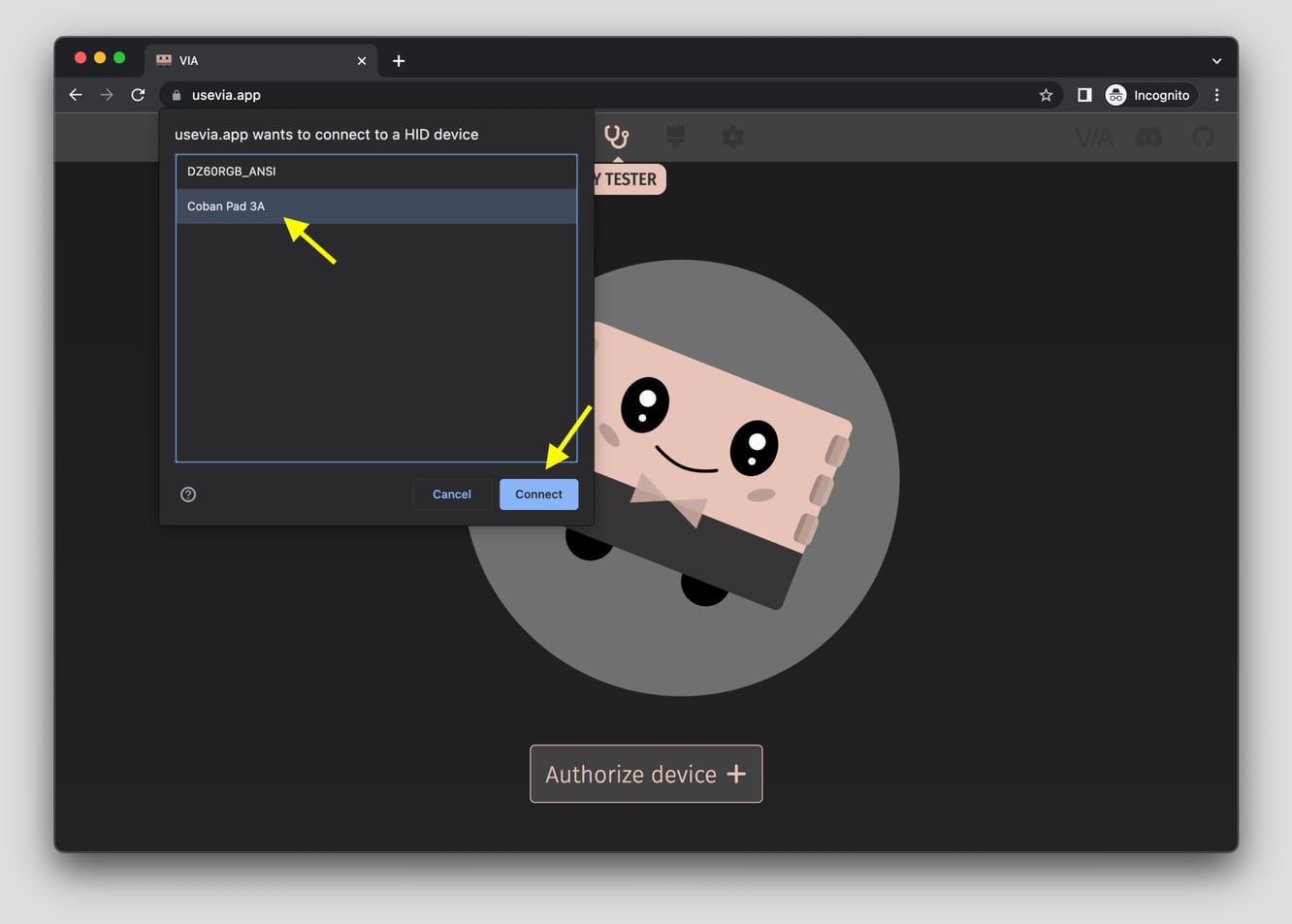This screenshot has height=924, width=1292.
Task: Click Authorize device button
Action: [x=646, y=774]
